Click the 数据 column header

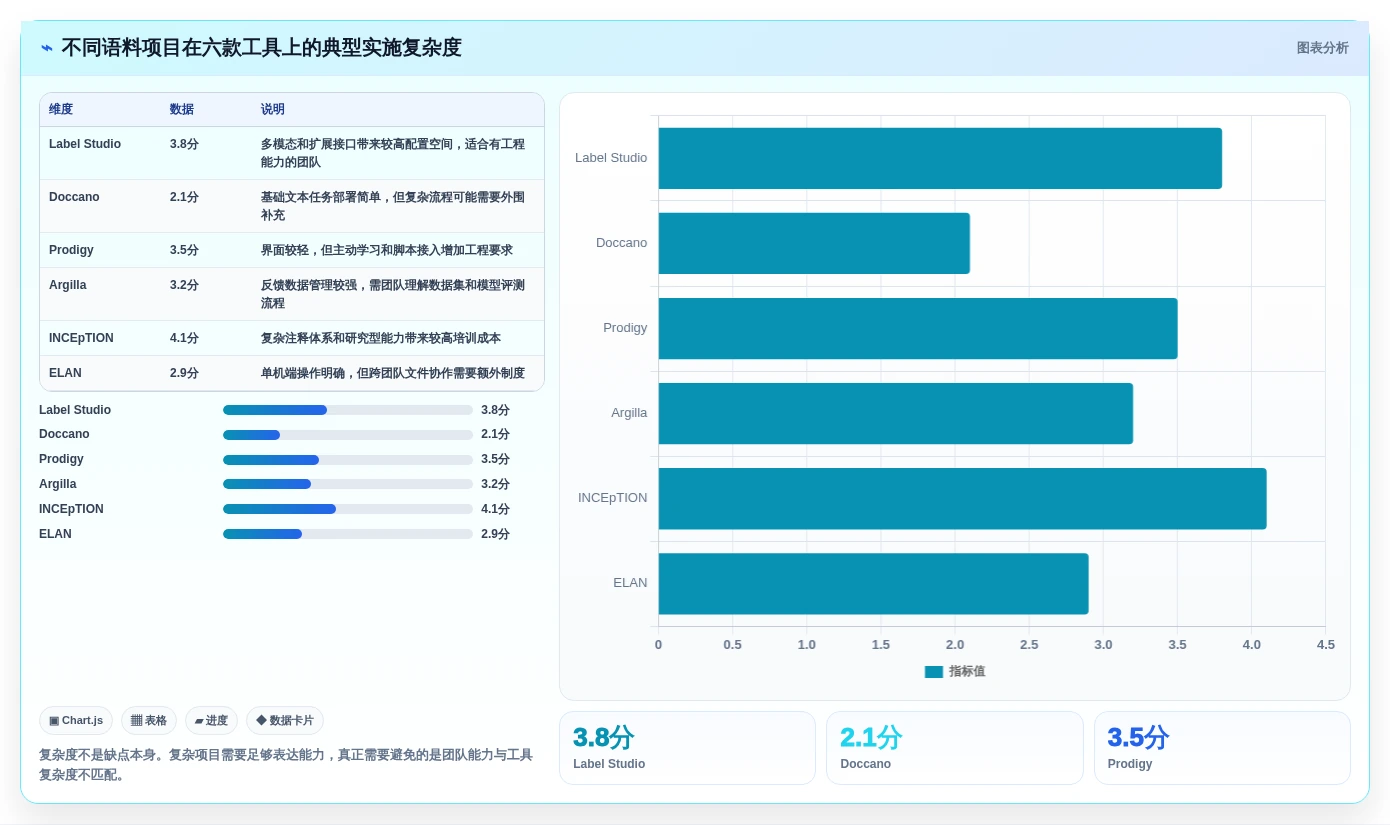point(182,109)
